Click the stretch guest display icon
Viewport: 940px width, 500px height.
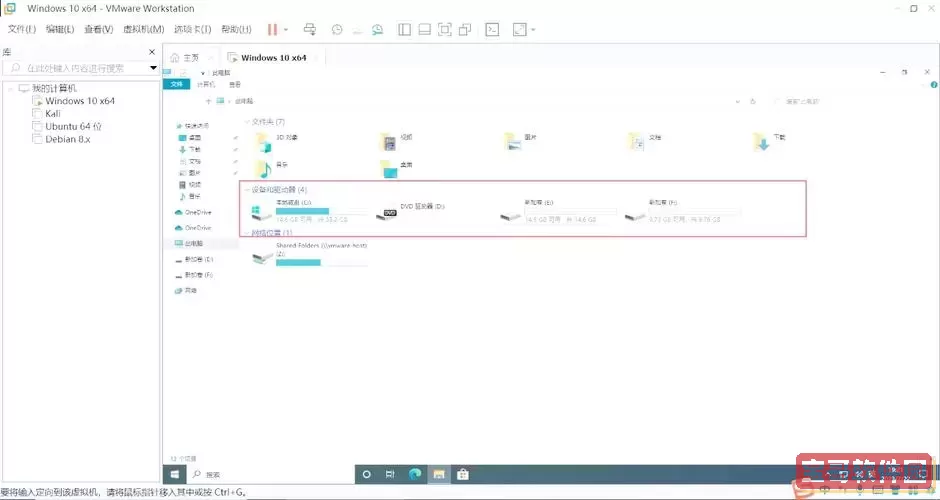(519, 29)
